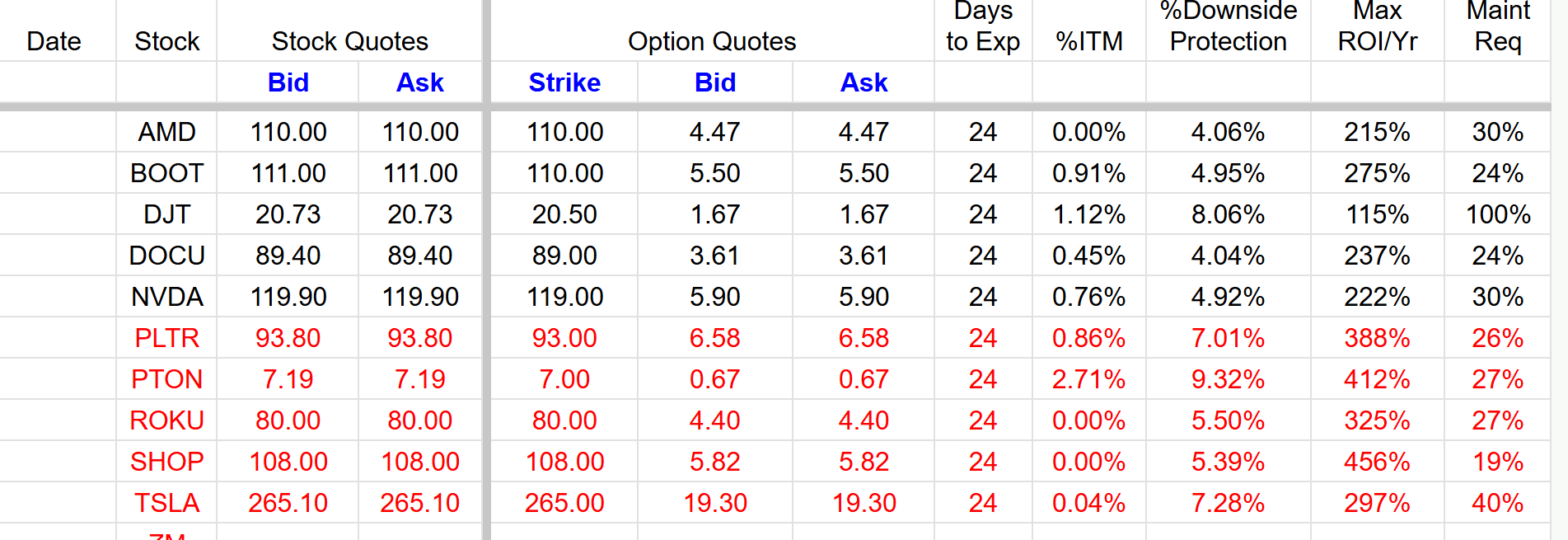Select PLTR strike 93.00

tap(564, 338)
